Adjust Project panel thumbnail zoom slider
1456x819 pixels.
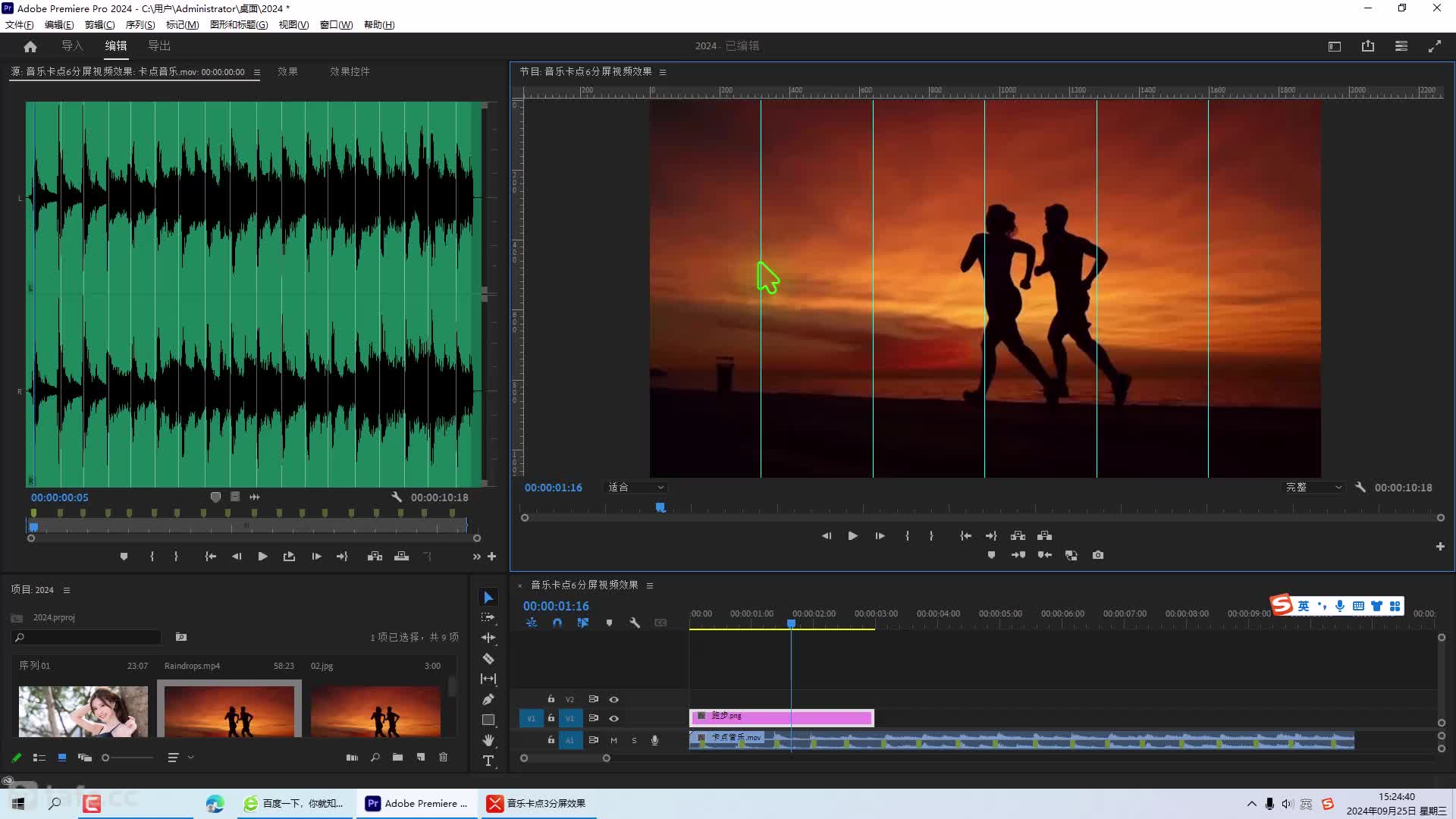tap(105, 757)
